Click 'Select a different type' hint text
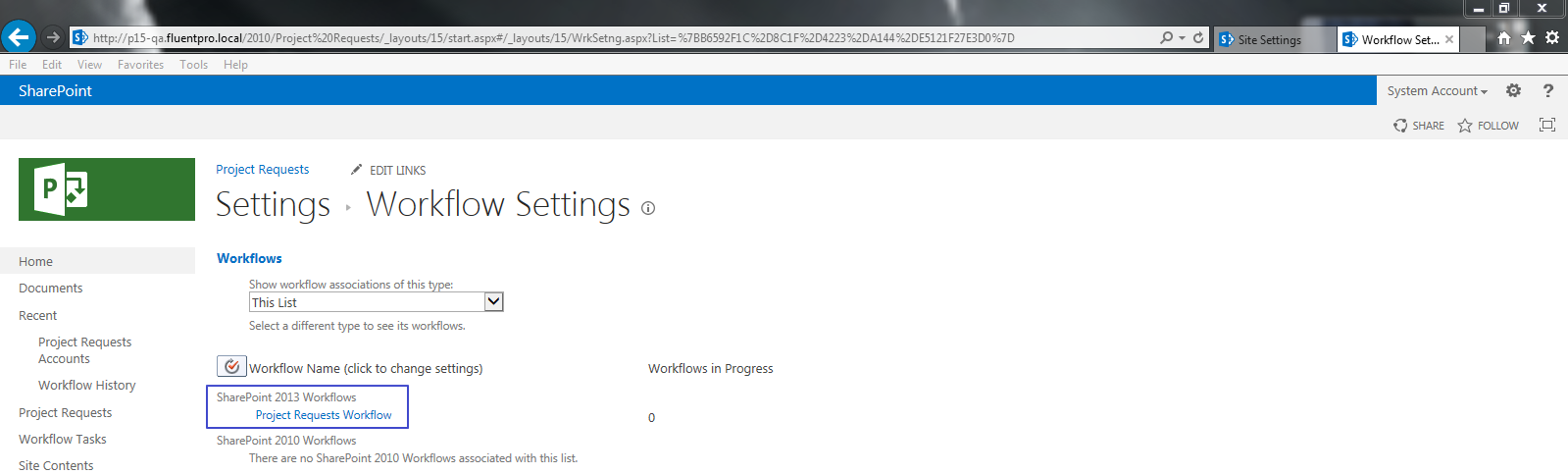This screenshot has width=1568, height=474. point(357,326)
